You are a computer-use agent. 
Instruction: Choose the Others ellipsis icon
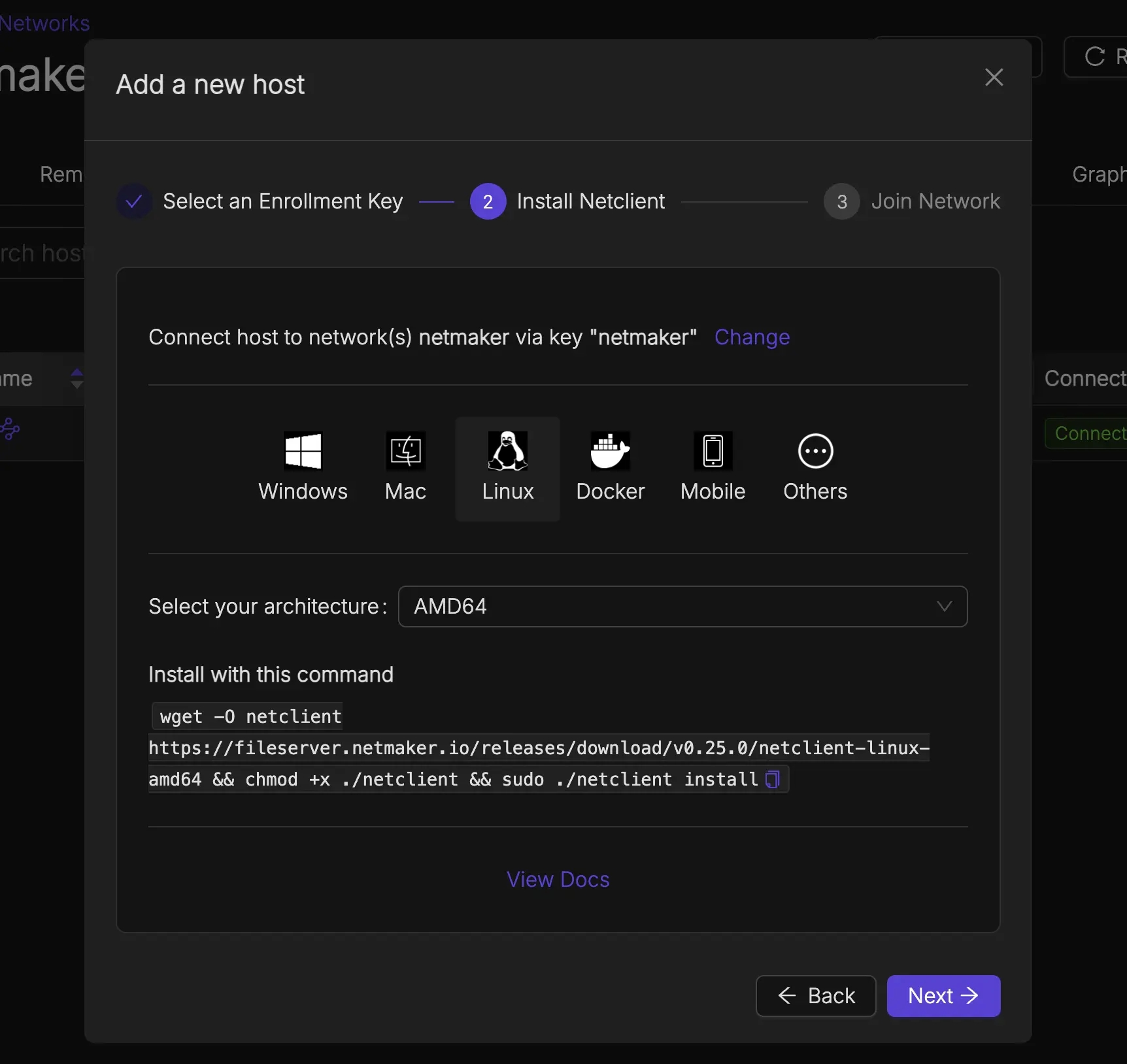[x=815, y=451]
